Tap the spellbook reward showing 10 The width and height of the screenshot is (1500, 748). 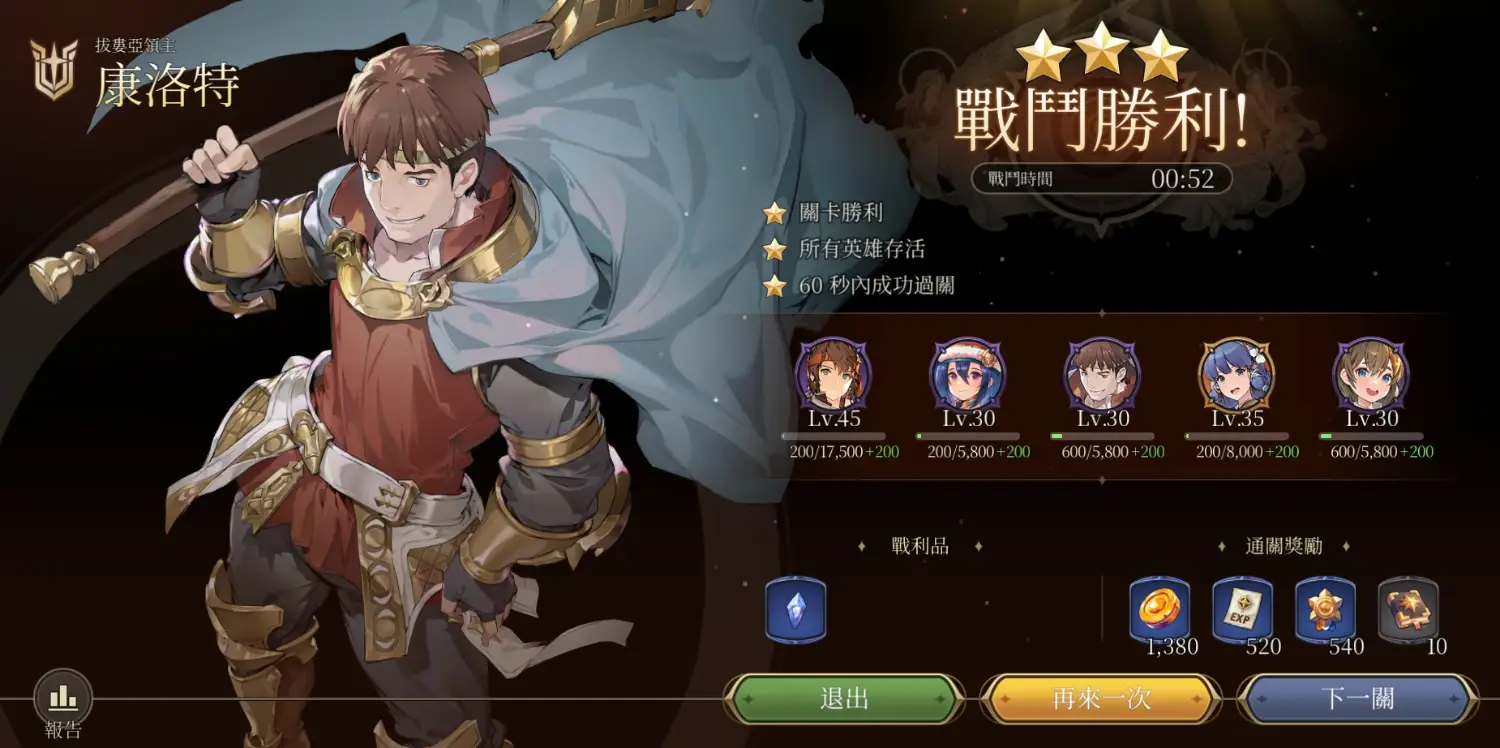click(x=1408, y=609)
